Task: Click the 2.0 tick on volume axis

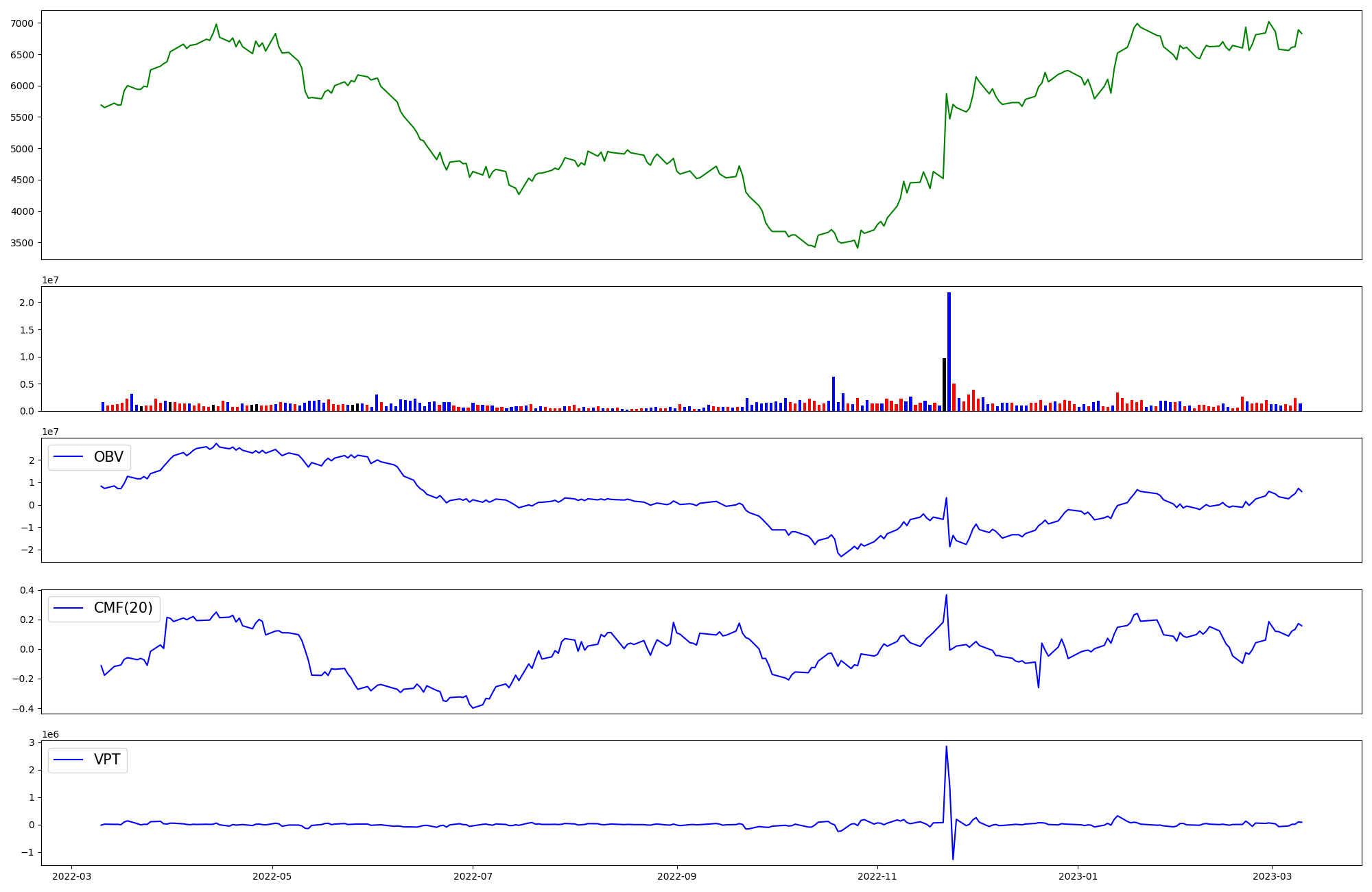Action: coord(26,303)
